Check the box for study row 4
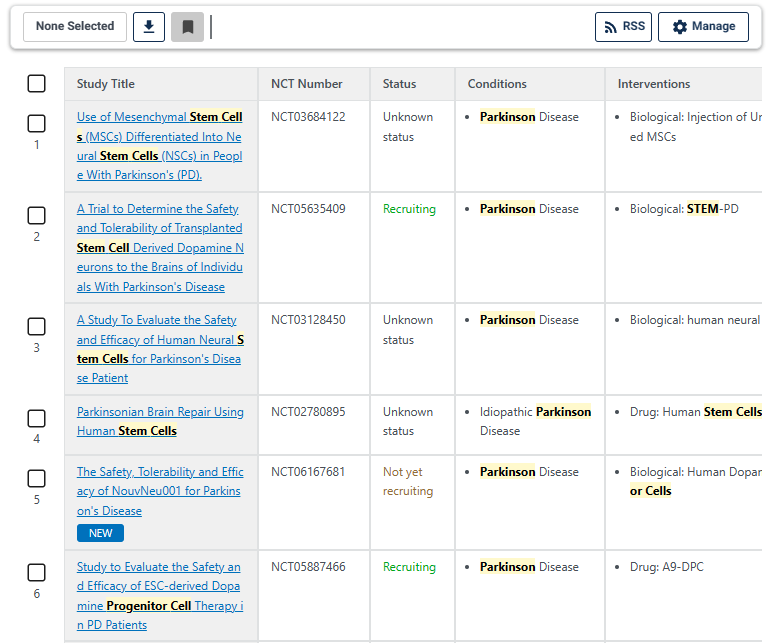Viewport: 780px width, 643px height. pyautogui.click(x=36, y=418)
